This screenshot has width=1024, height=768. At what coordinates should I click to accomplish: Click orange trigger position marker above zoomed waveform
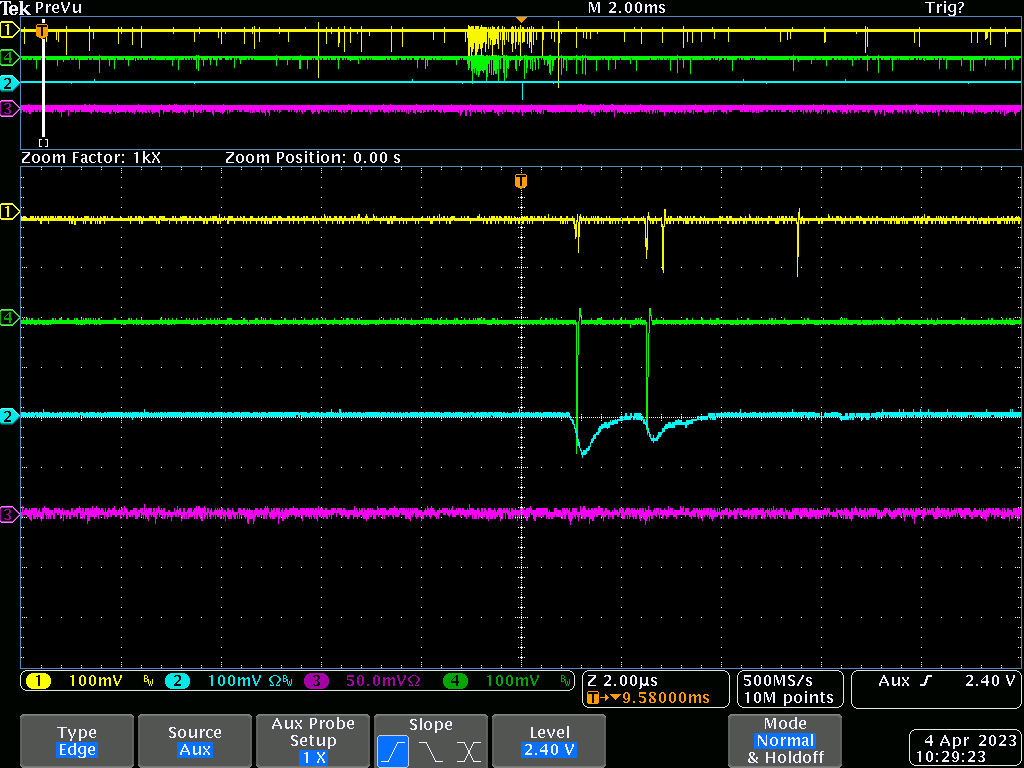coord(520,181)
